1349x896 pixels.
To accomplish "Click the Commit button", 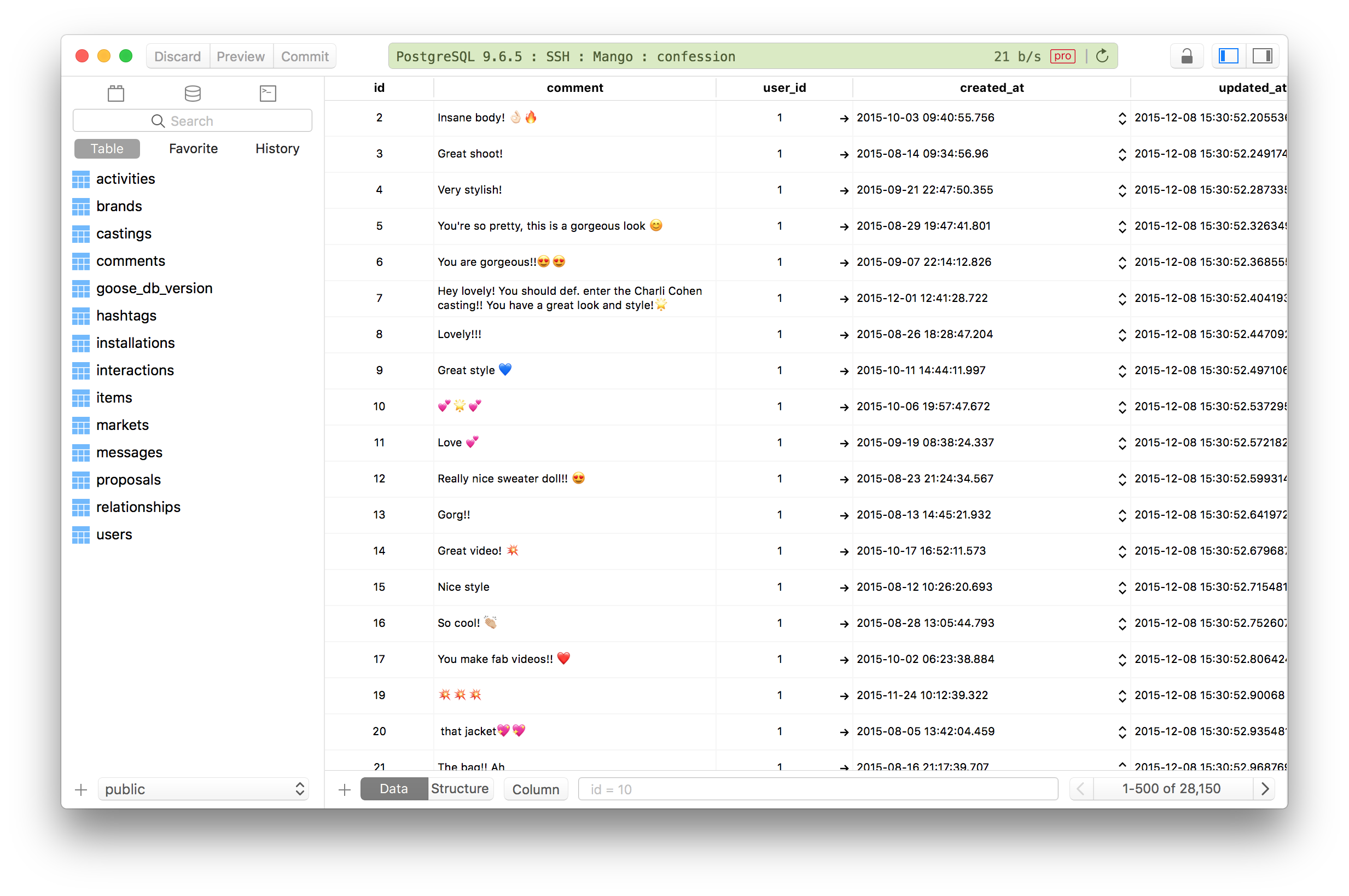I will point(305,56).
